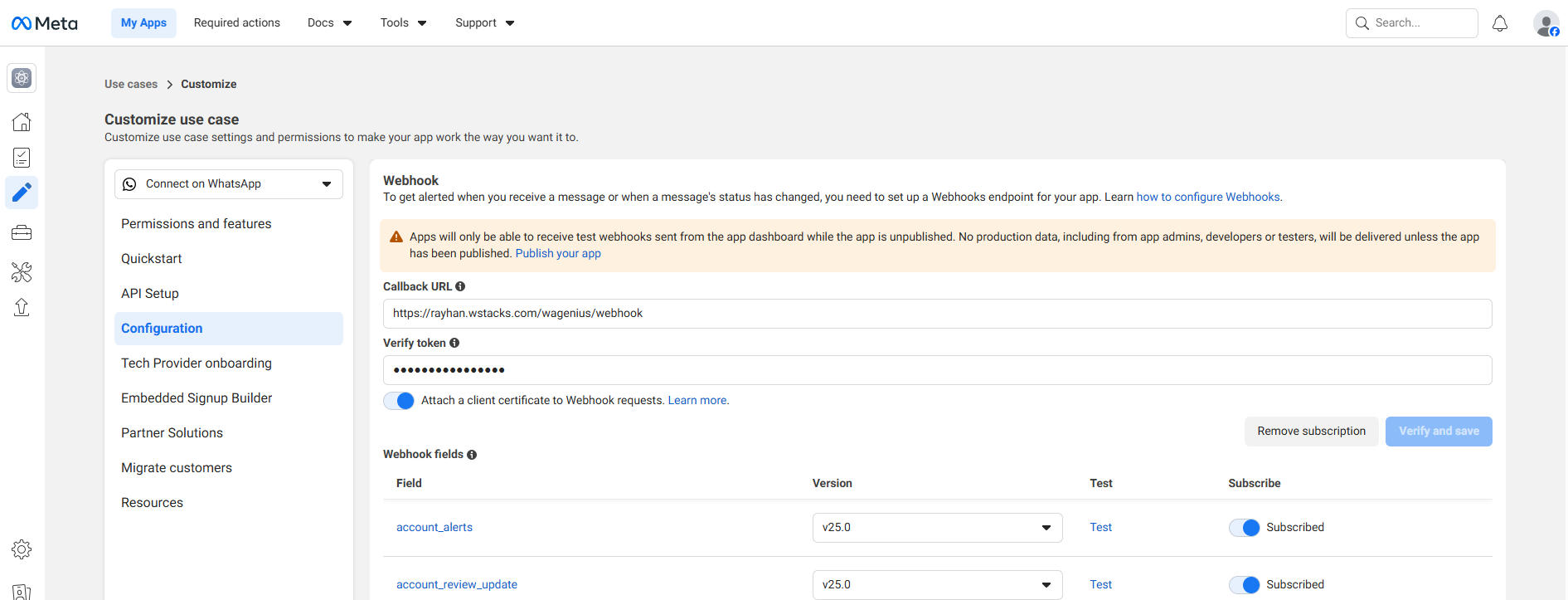
Task: Click the Subscribe column header
Action: point(1254,484)
